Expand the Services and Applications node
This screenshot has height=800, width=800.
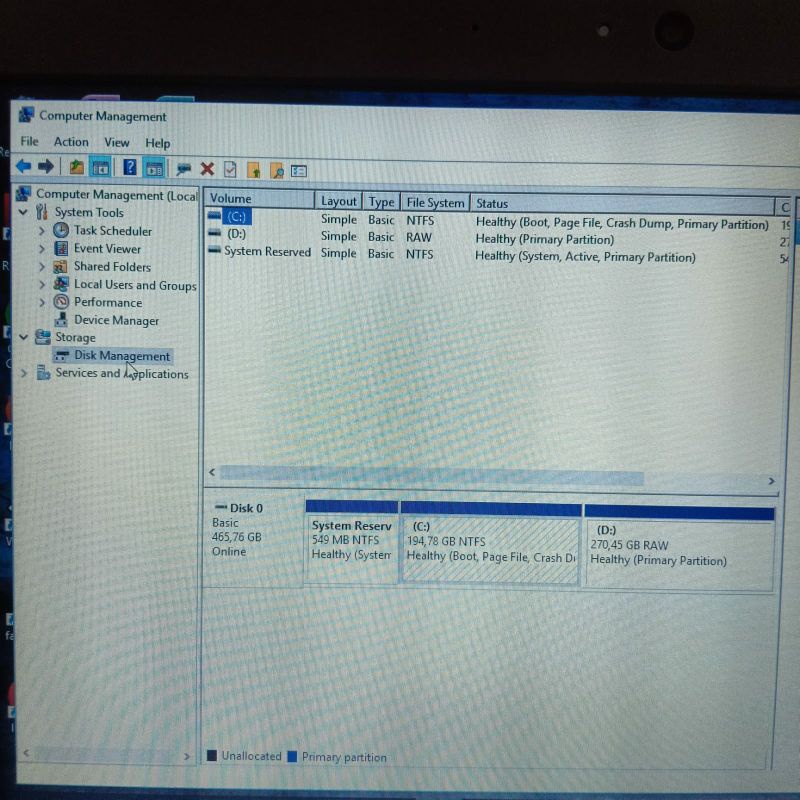pyautogui.click(x=24, y=373)
